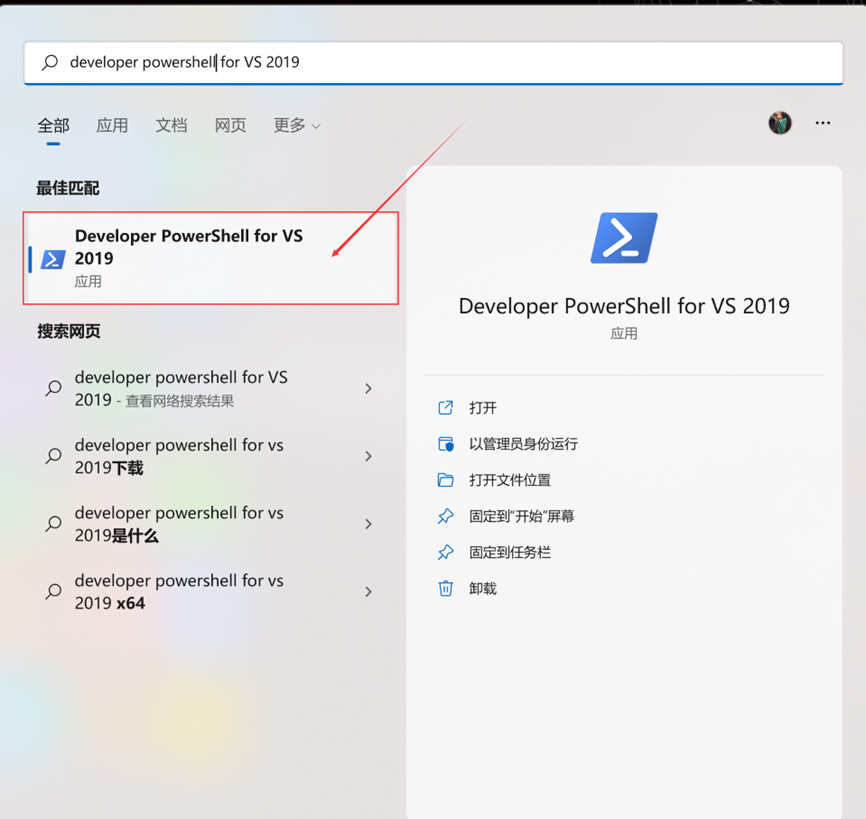Choose 以管理员身份运行

pyautogui.click(x=524, y=444)
